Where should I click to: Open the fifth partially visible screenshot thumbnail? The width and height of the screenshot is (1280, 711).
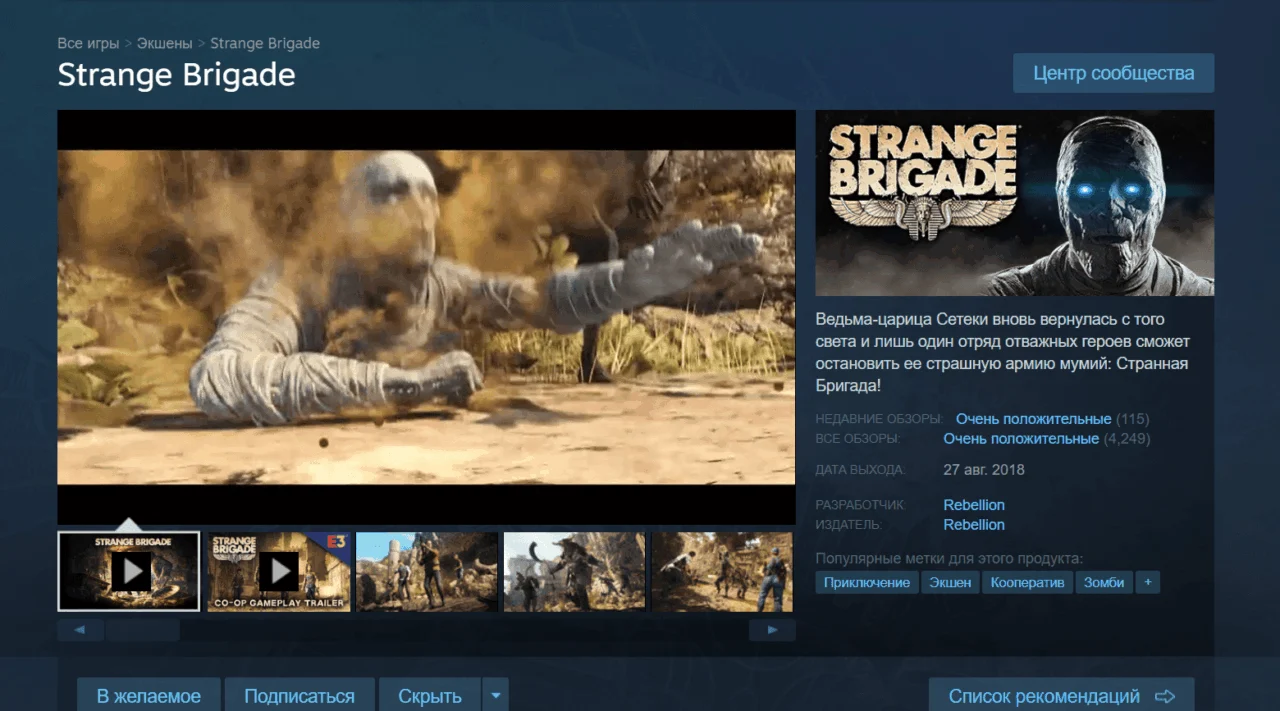tap(722, 571)
